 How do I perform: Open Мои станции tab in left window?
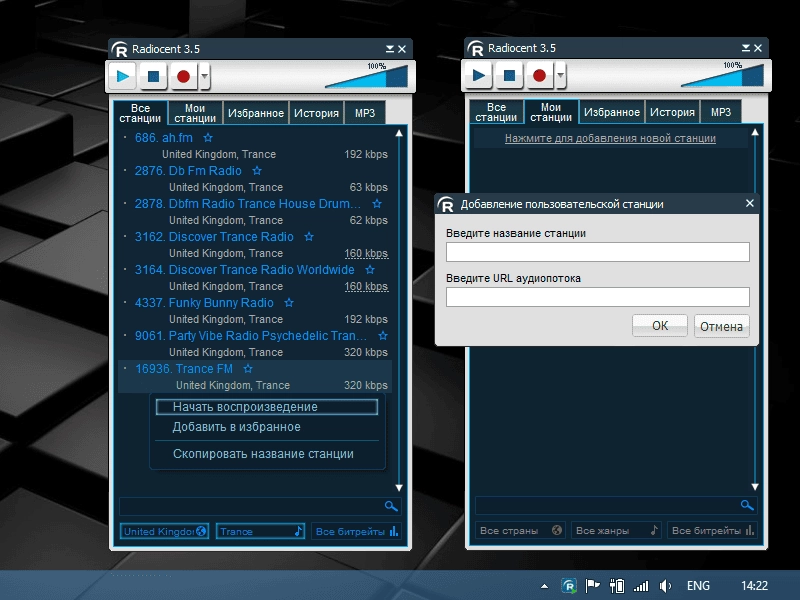click(x=195, y=113)
